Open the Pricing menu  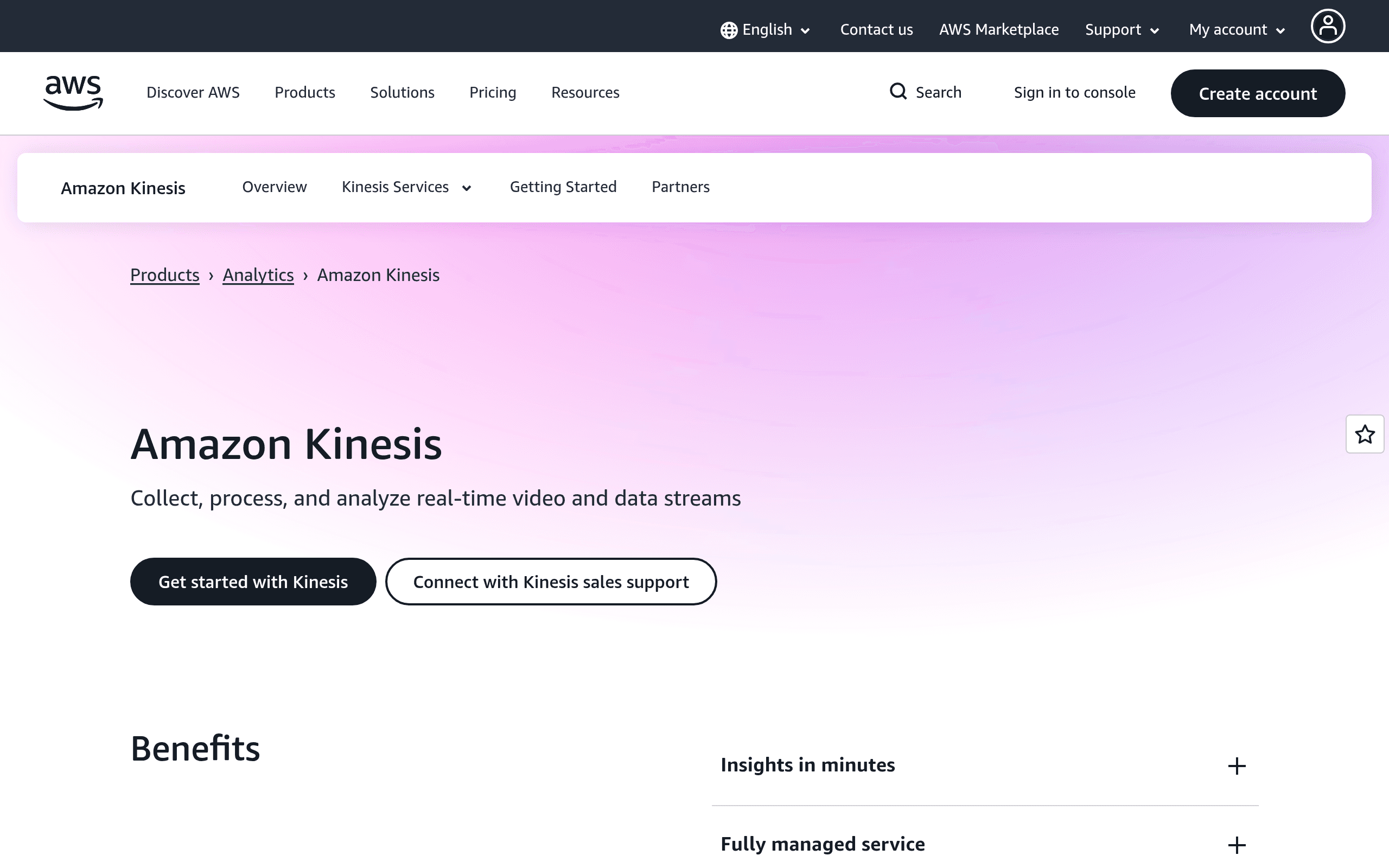pyautogui.click(x=493, y=92)
